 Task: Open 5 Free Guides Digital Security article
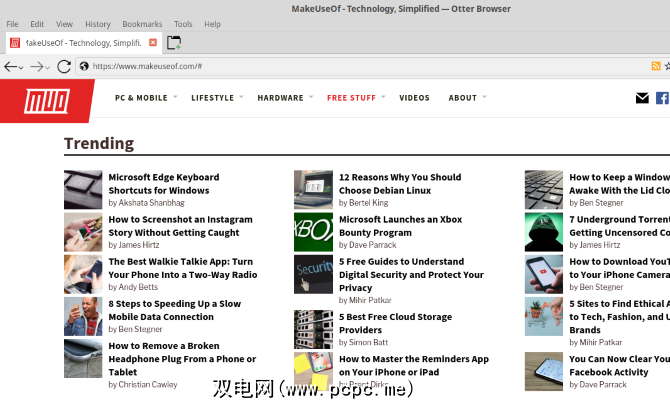(x=411, y=274)
